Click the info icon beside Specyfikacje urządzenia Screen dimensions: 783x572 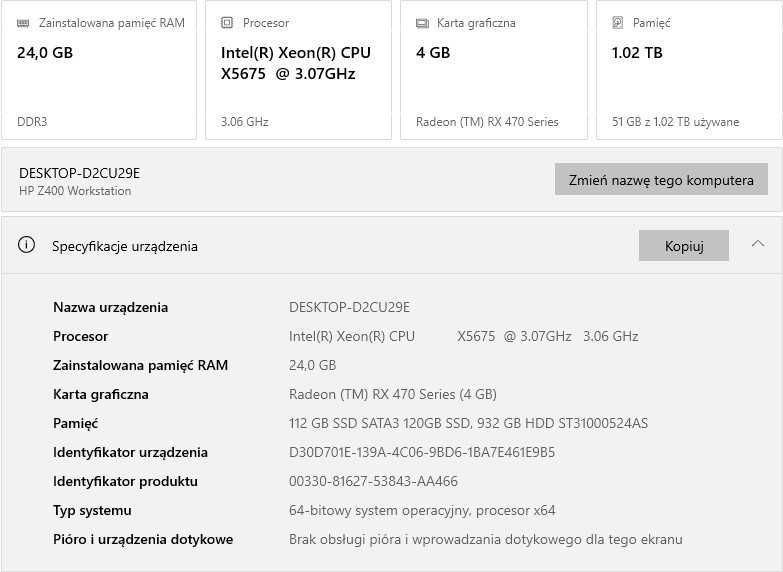coord(27,245)
